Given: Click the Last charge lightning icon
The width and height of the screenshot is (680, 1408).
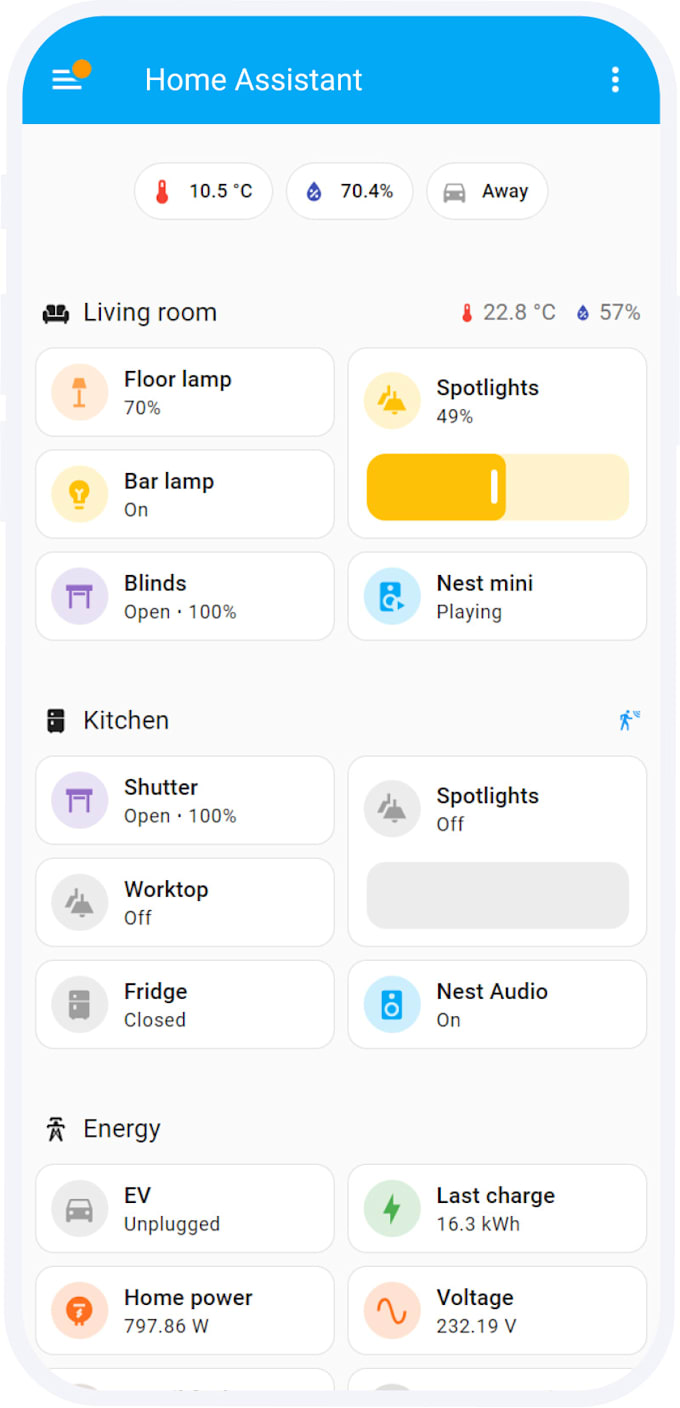Looking at the screenshot, I should 392,1208.
